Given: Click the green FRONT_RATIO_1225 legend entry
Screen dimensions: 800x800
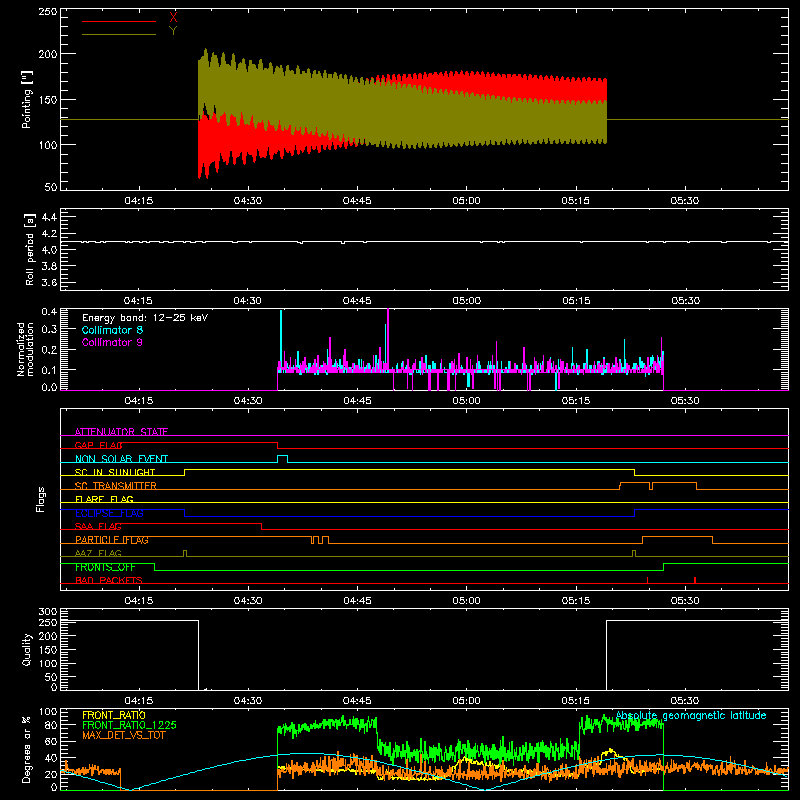Looking at the screenshot, I should pos(130,725).
